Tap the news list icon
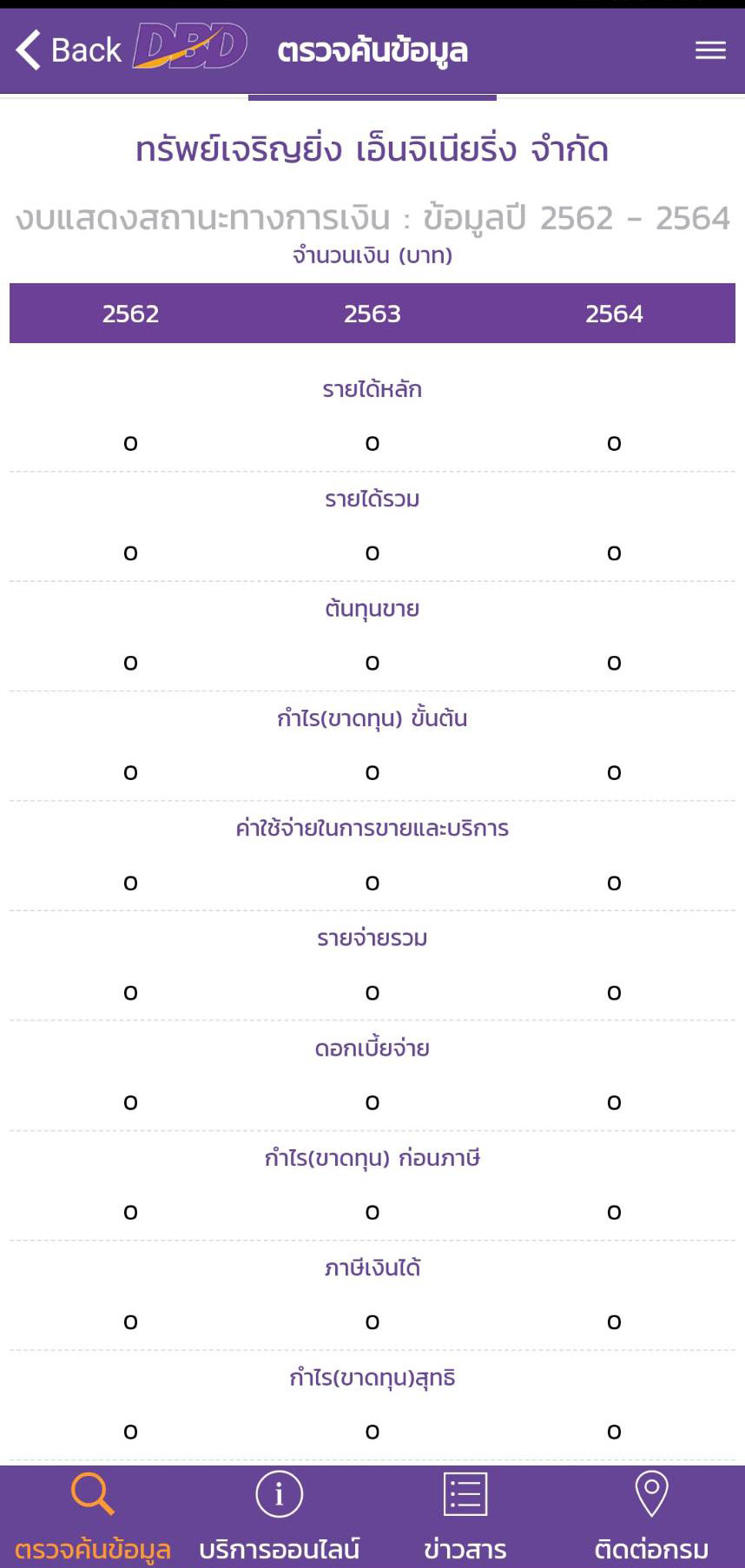This screenshot has height=1568, width=745. (x=465, y=1494)
